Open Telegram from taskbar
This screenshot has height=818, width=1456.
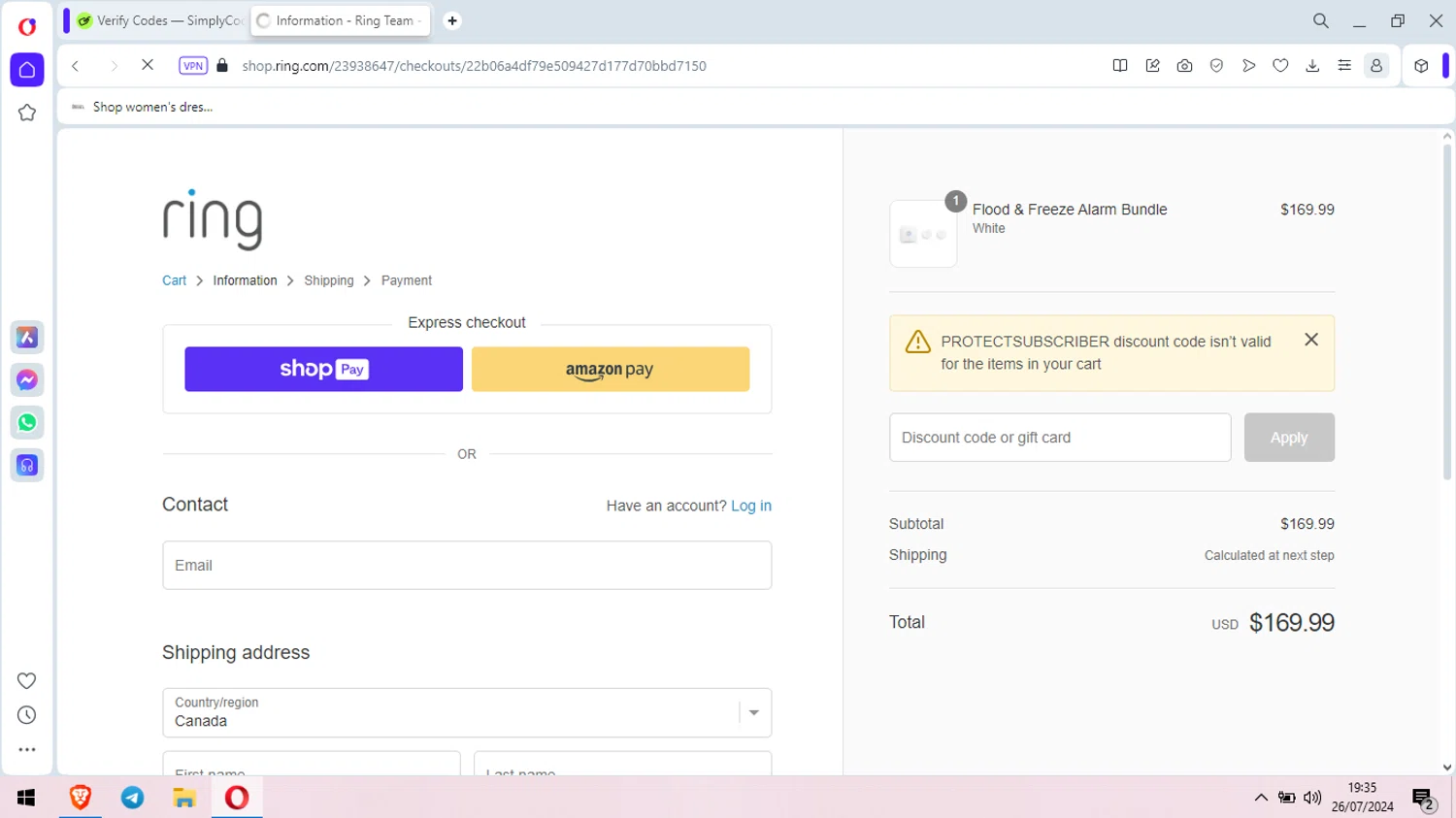click(x=133, y=798)
